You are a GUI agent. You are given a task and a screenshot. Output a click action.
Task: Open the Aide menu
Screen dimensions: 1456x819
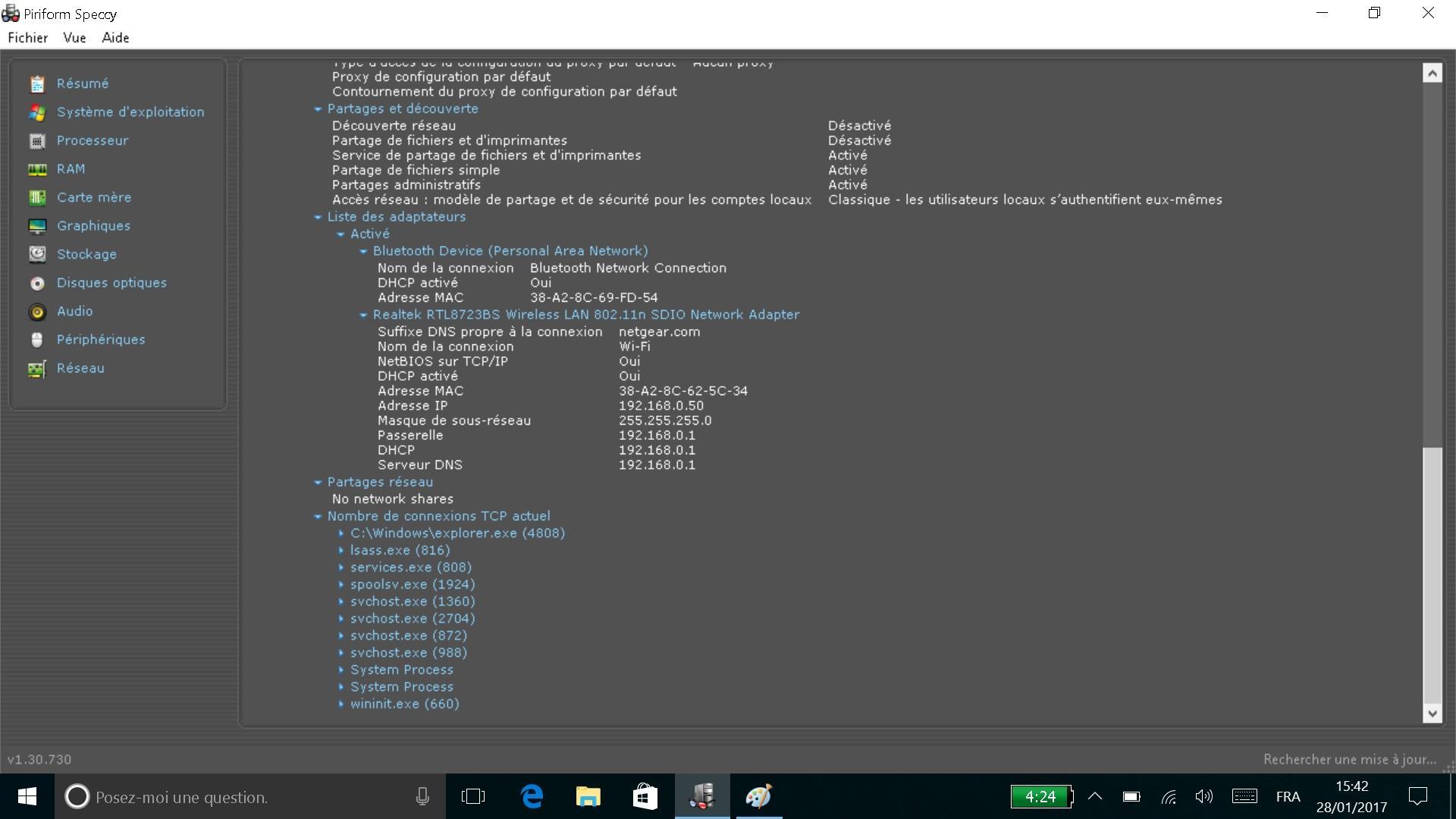115,38
